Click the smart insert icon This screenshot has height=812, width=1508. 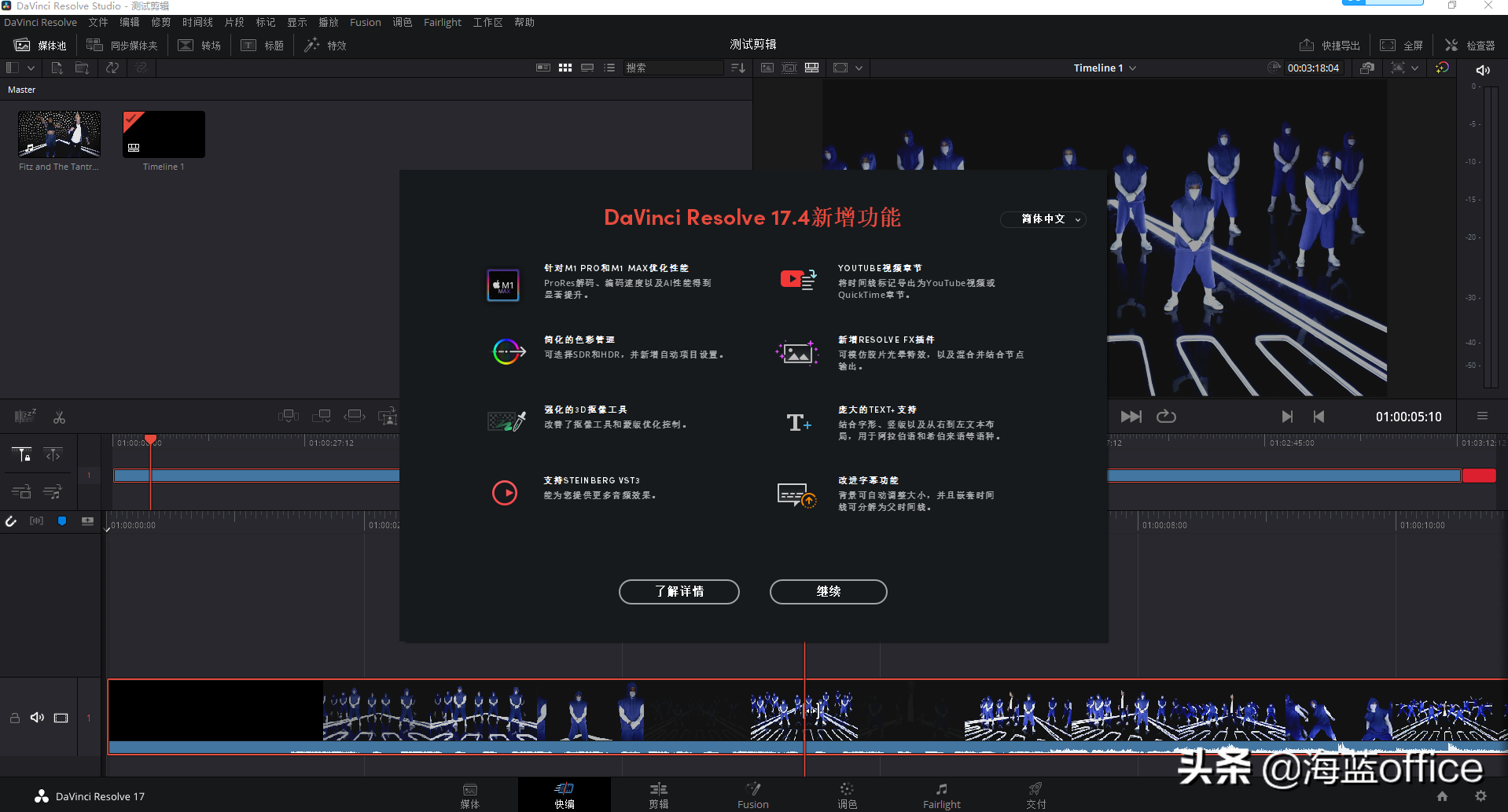point(289,416)
